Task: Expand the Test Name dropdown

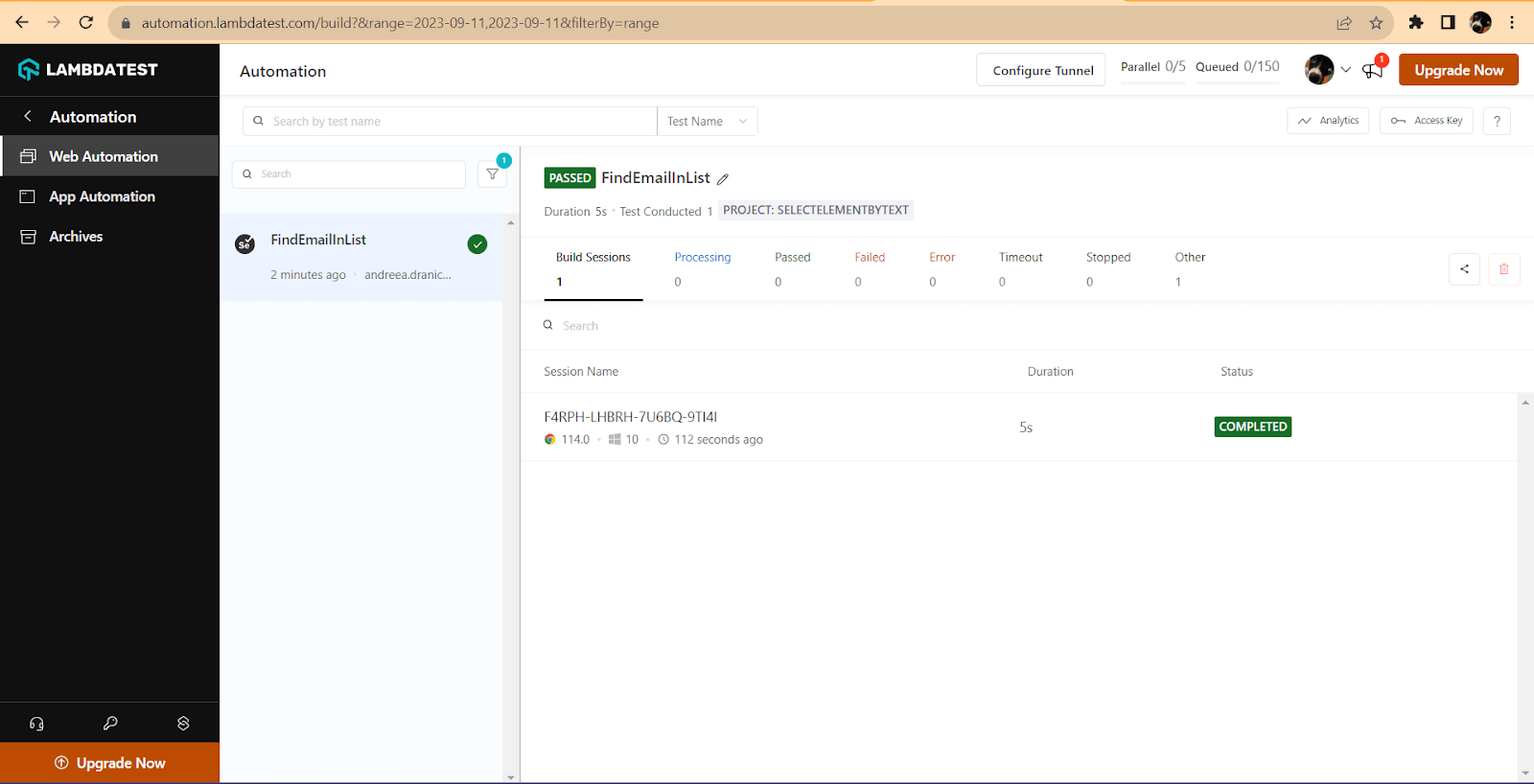Action: 708,121
